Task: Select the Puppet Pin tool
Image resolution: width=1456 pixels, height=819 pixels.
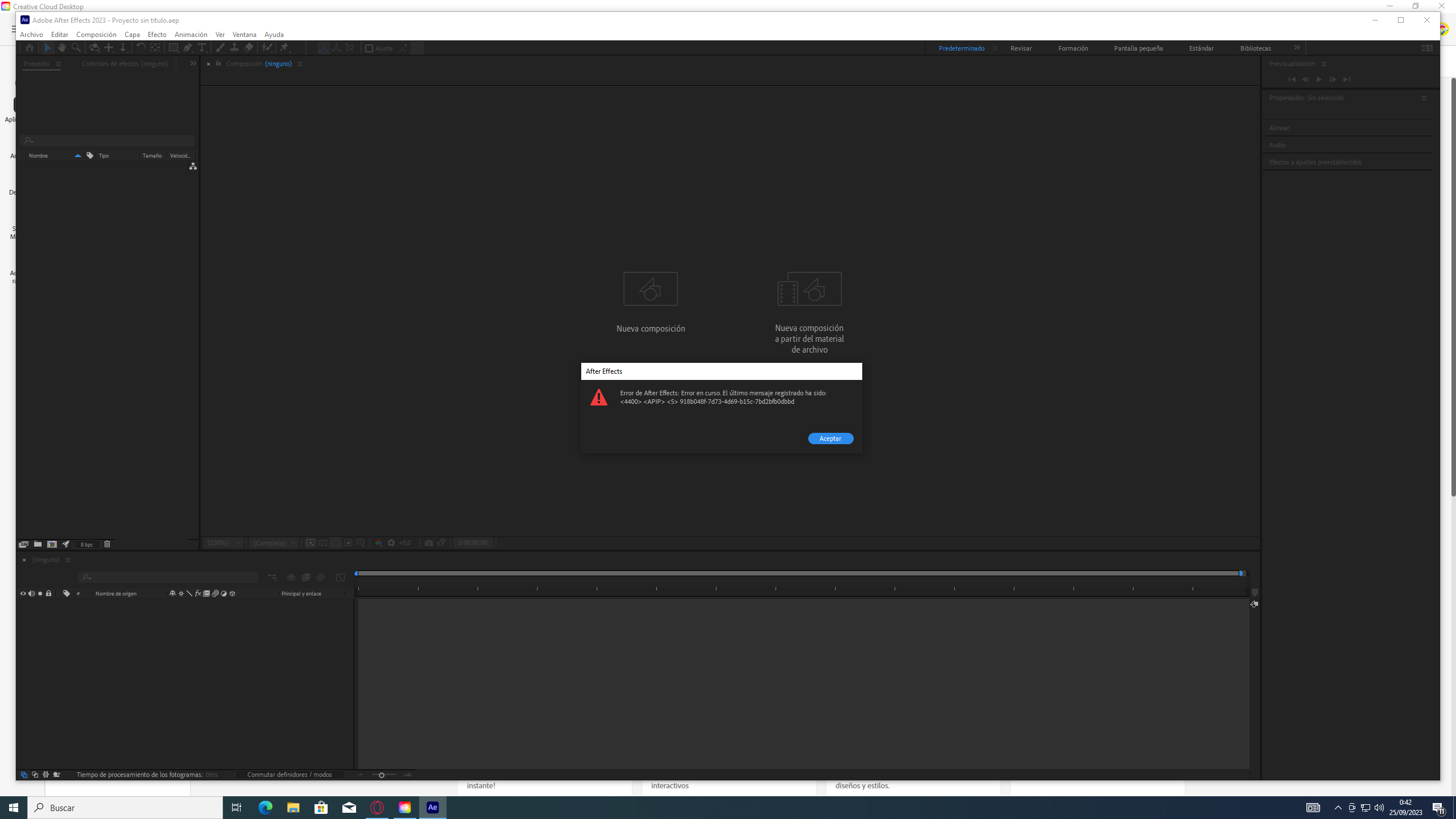Action: point(284,48)
